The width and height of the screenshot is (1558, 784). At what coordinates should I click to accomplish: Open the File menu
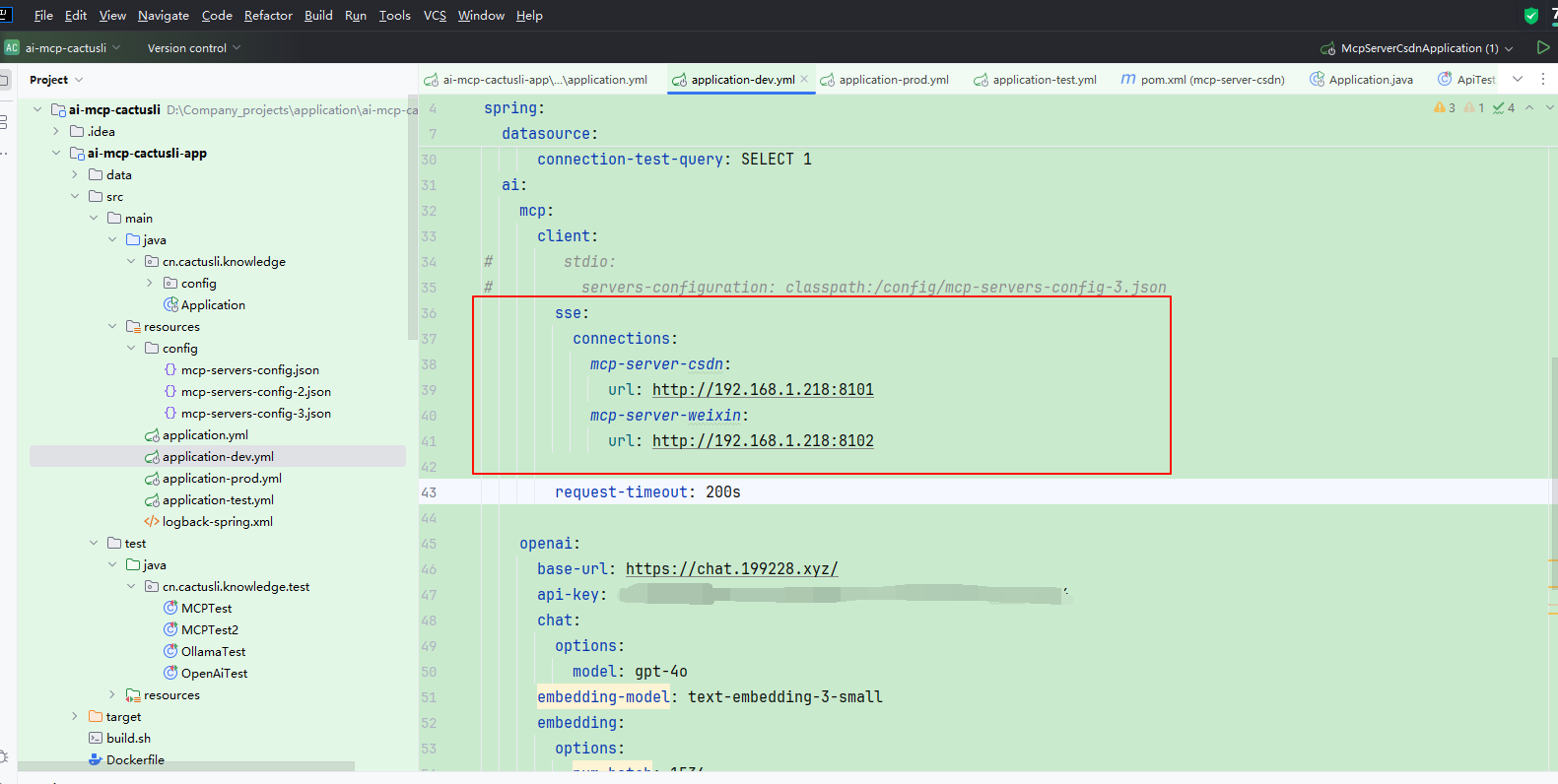(x=43, y=15)
